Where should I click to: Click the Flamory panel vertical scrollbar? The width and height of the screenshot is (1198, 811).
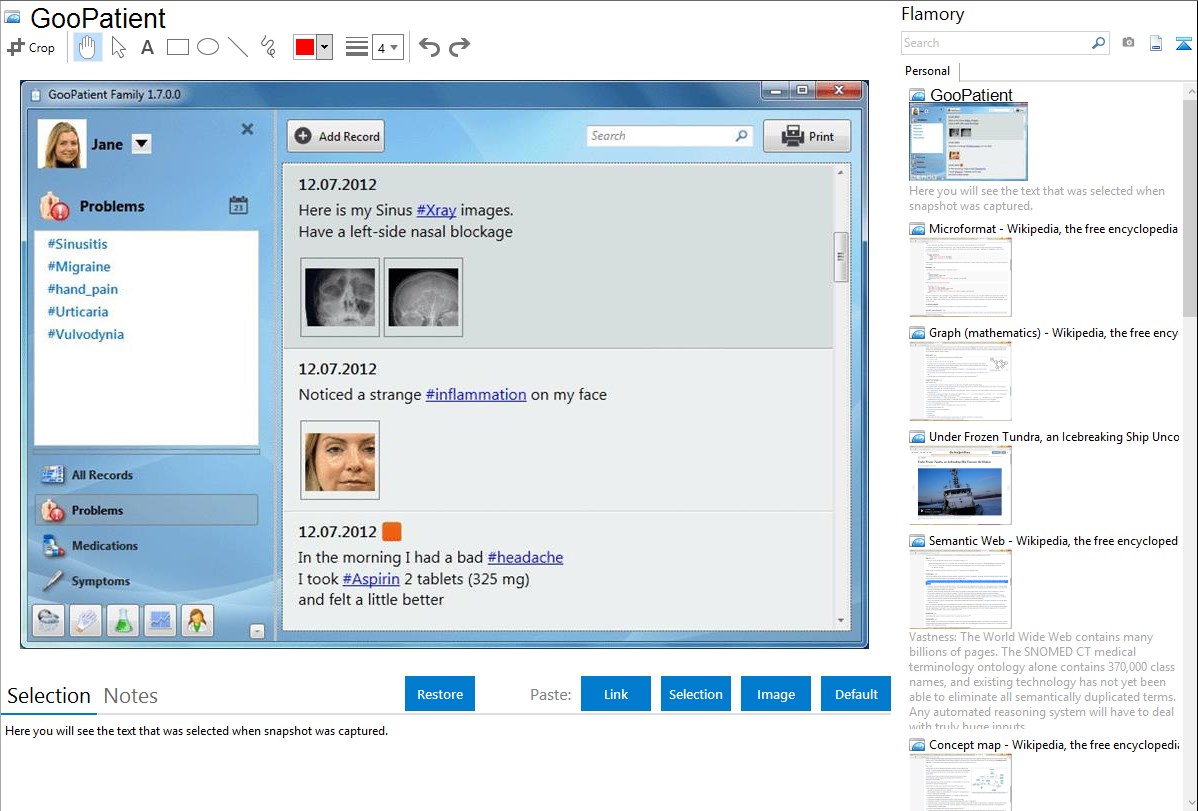click(x=1190, y=208)
